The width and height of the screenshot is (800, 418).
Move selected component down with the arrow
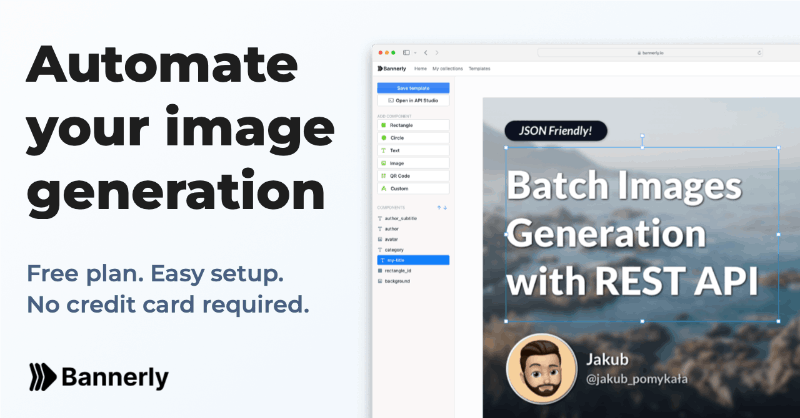pyautogui.click(x=445, y=208)
